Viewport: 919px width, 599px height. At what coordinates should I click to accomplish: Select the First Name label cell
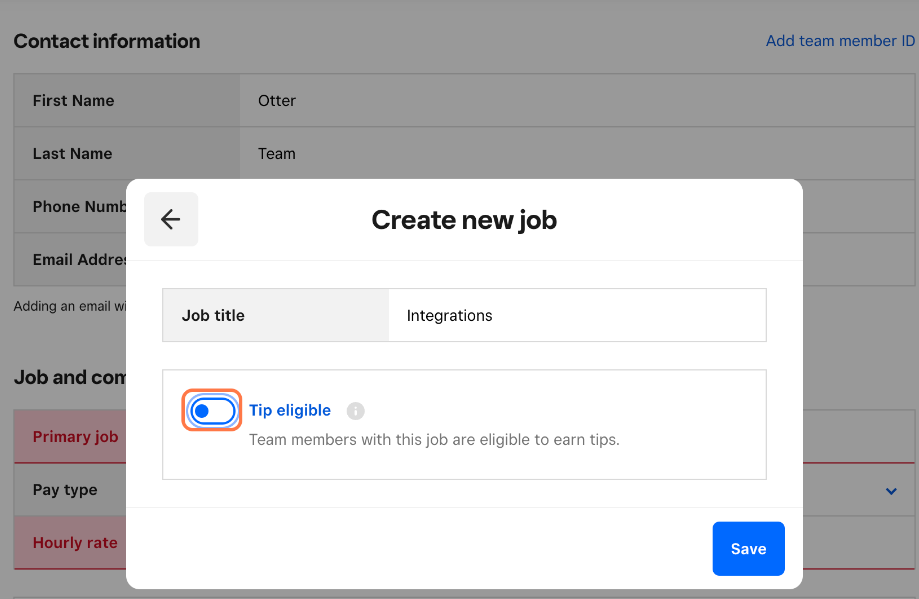click(127, 100)
